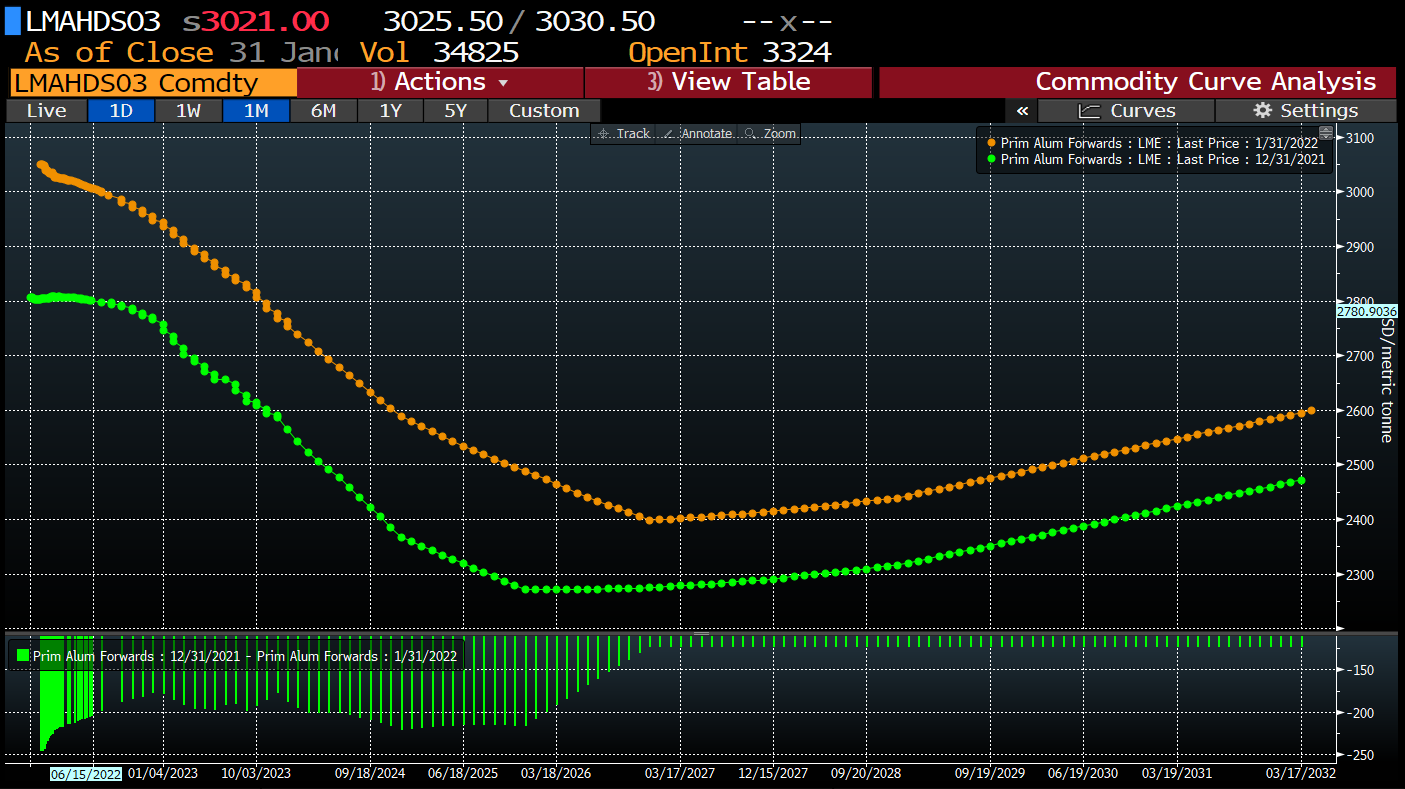Open Curves via its chart icon
The height and width of the screenshot is (789, 1405).
pyautogui.click(x=1089, y=111)
